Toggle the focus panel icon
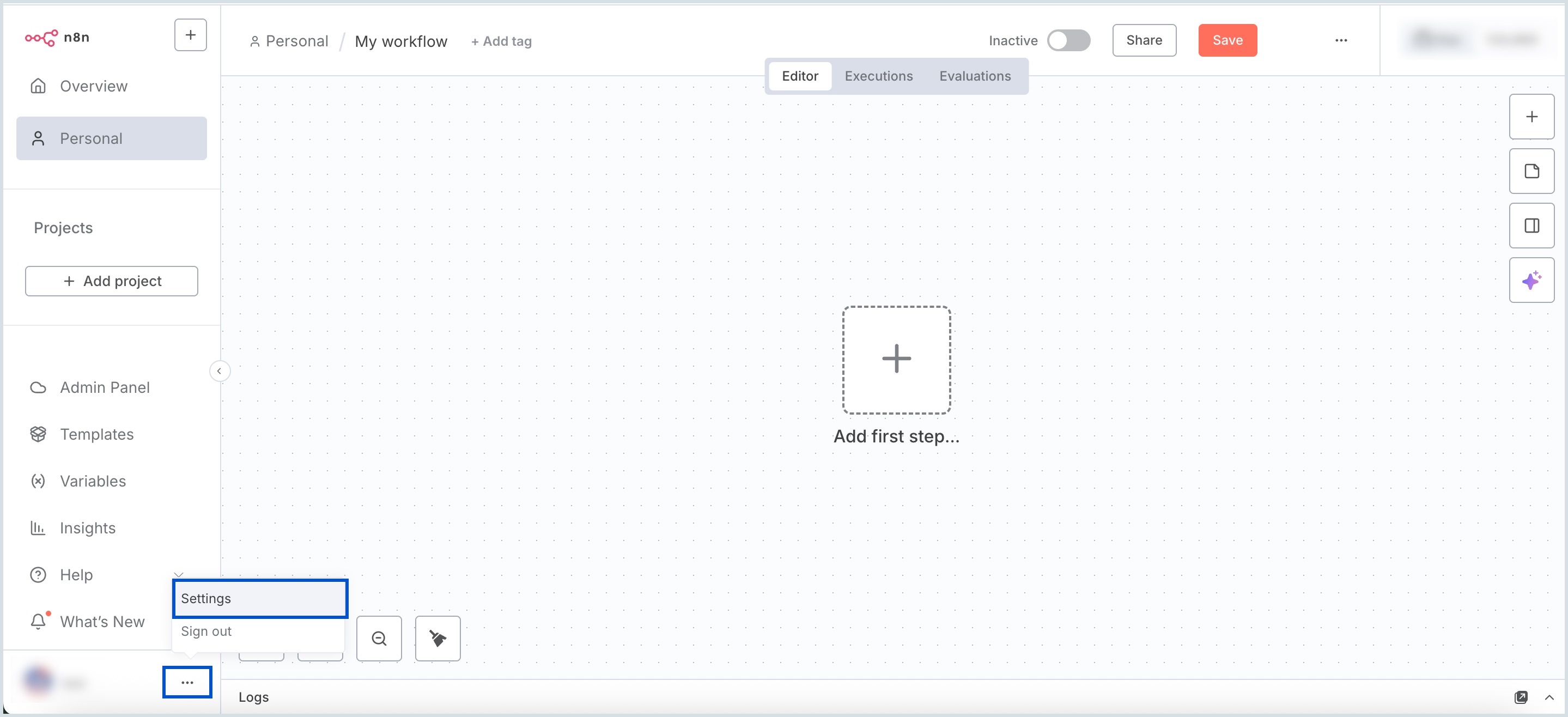Image resolution: width=1568 pixels, height=717 pixels. (1531, 226)
